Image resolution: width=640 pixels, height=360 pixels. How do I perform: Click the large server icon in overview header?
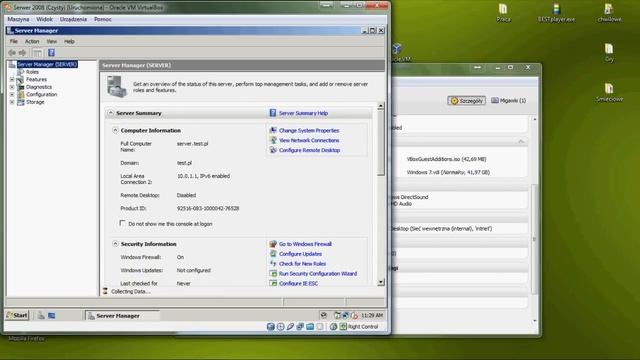pos(117,87)
